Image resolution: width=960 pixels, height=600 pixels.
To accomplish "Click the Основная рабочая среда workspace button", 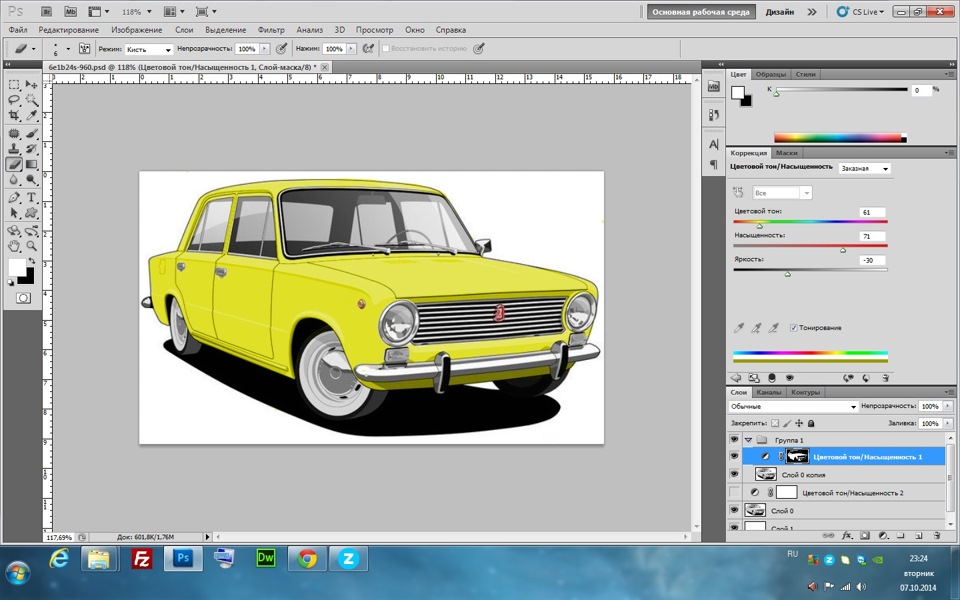I will (x=701, y=12).
